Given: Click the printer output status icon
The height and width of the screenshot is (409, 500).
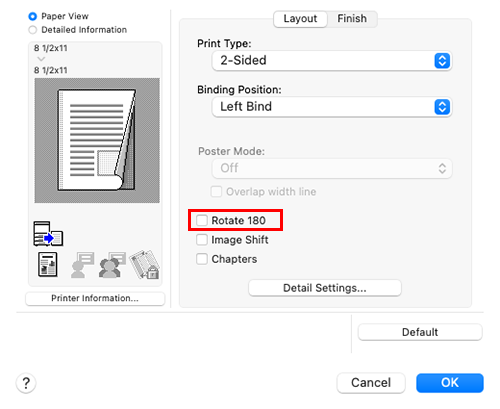Looking at the screenshot, I should 48,234.
